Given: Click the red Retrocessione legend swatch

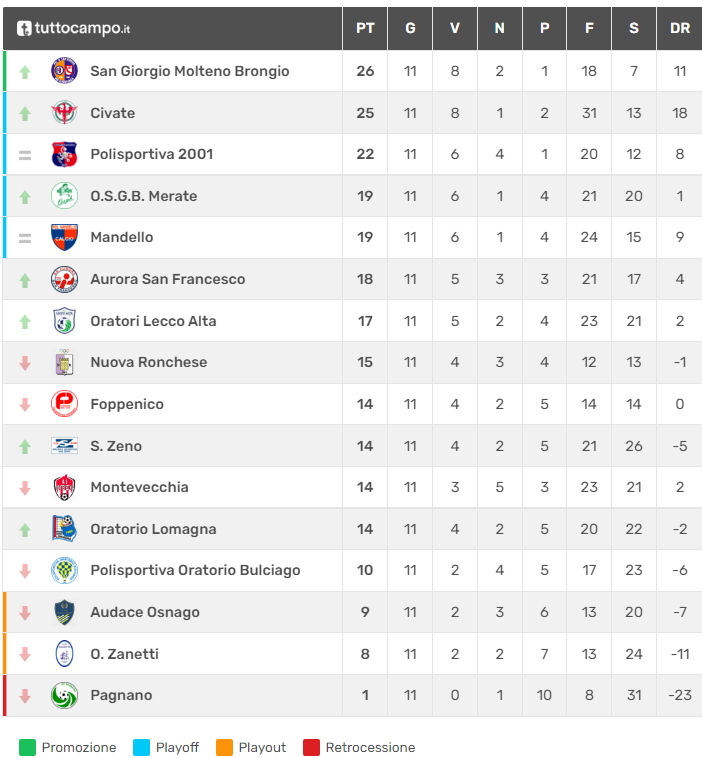Looking at the screenshot, I should click(x=311, y=747).
